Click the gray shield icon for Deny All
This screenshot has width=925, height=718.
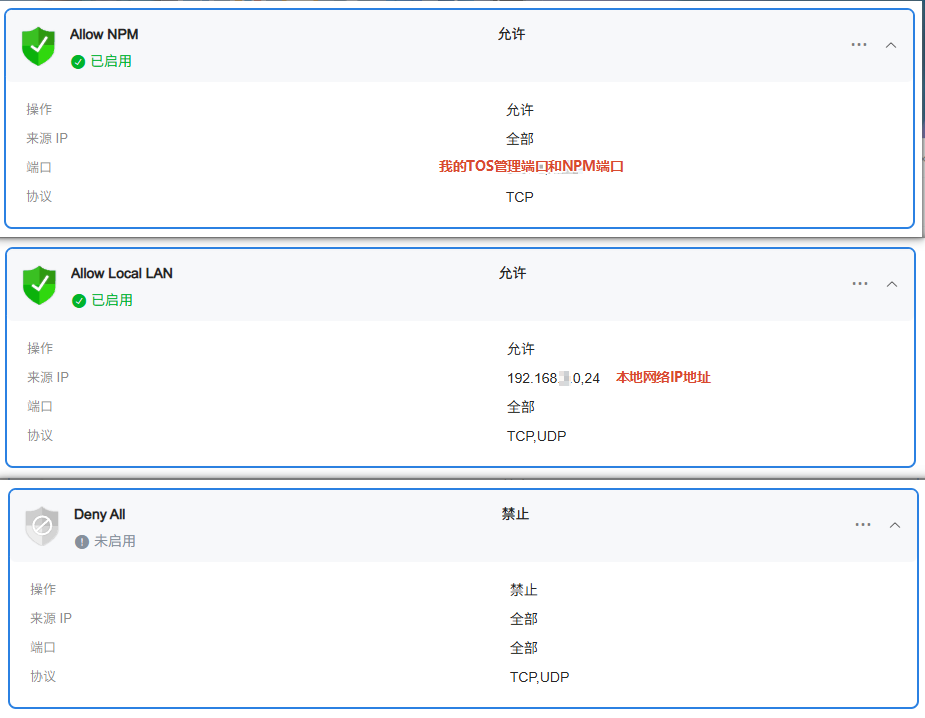[x=42, y=526]
